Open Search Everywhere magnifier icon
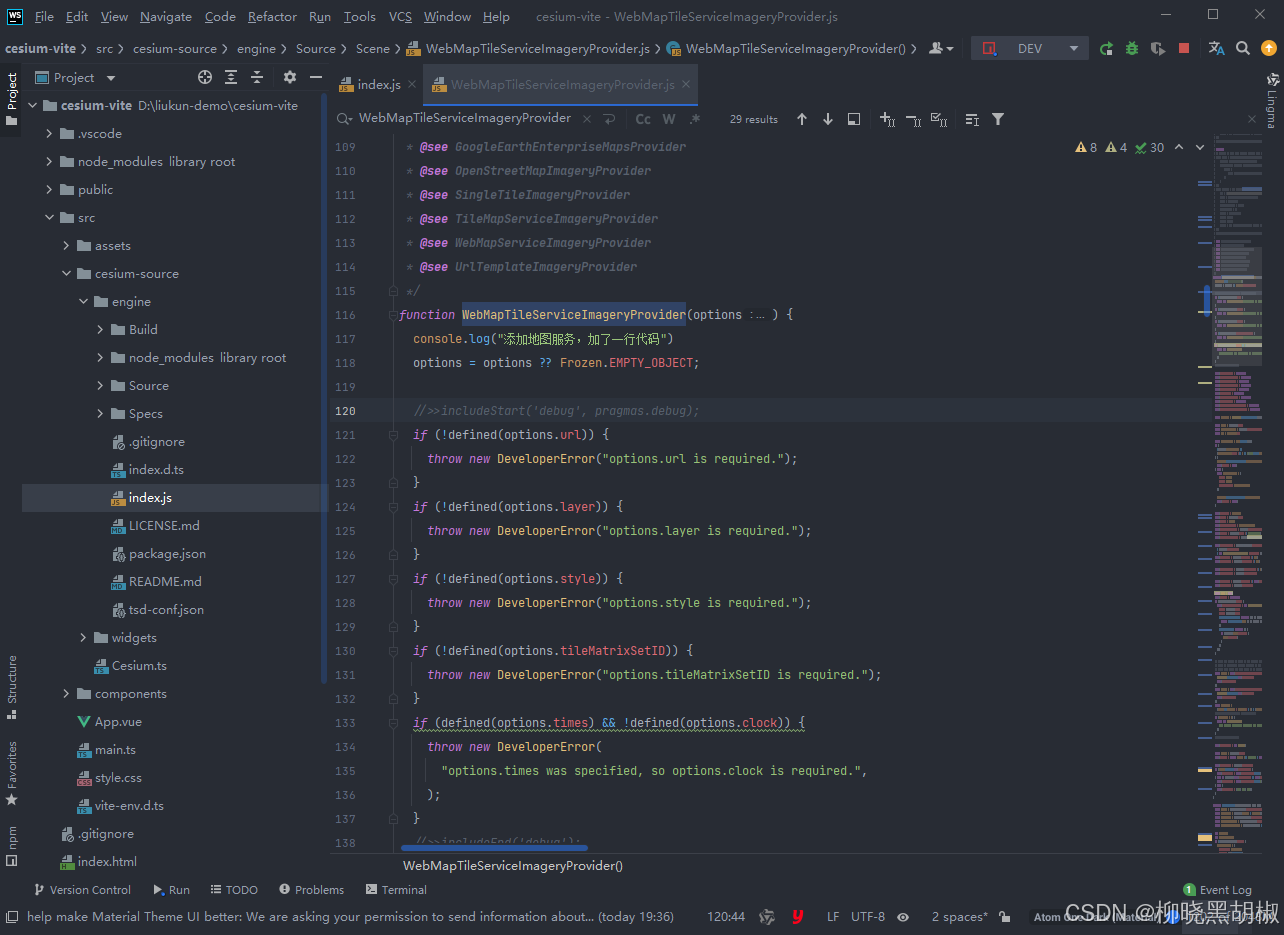The image size is (1284, 935). coord(1242,48)
